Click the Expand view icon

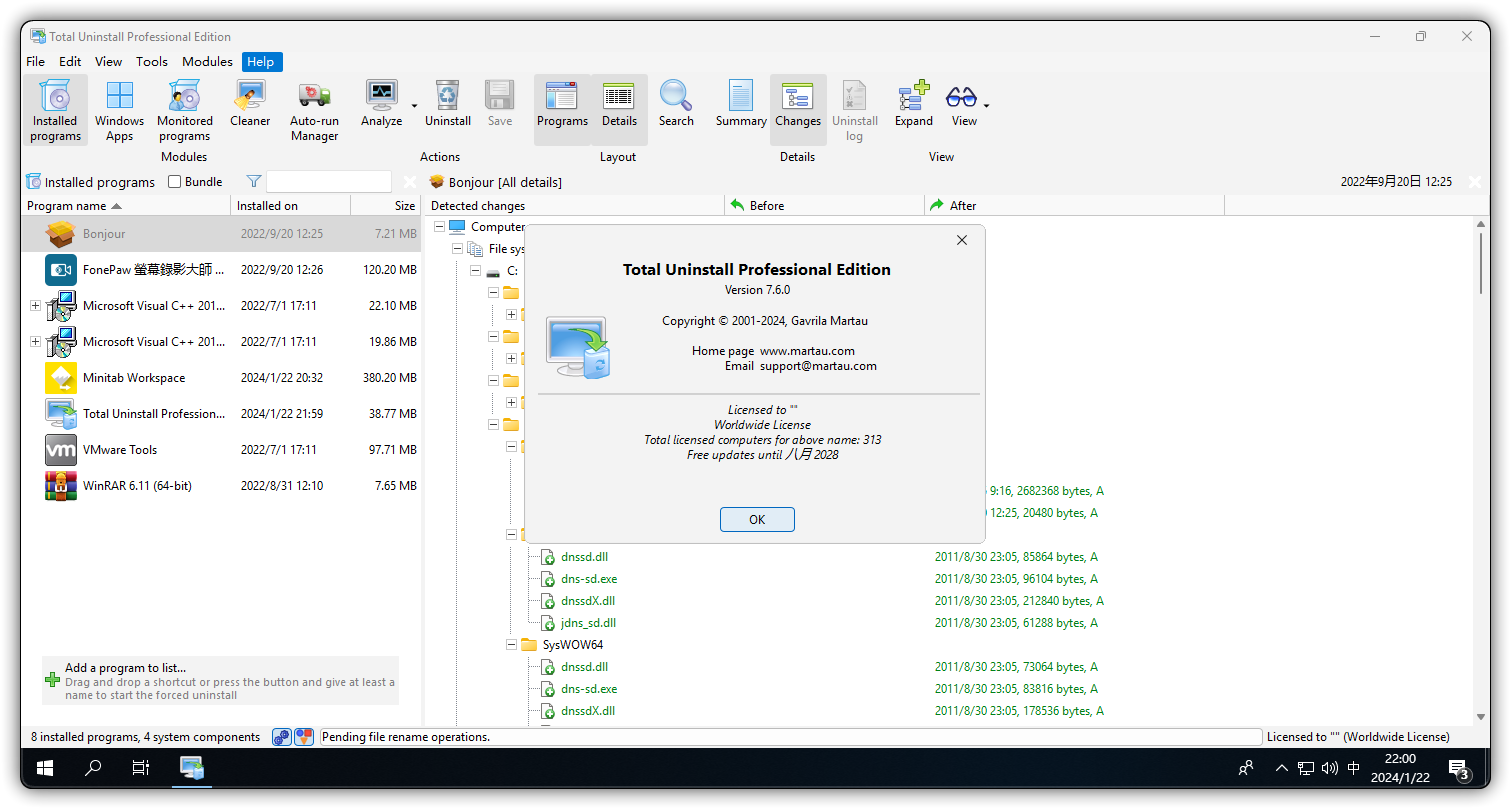click(913, 105)
